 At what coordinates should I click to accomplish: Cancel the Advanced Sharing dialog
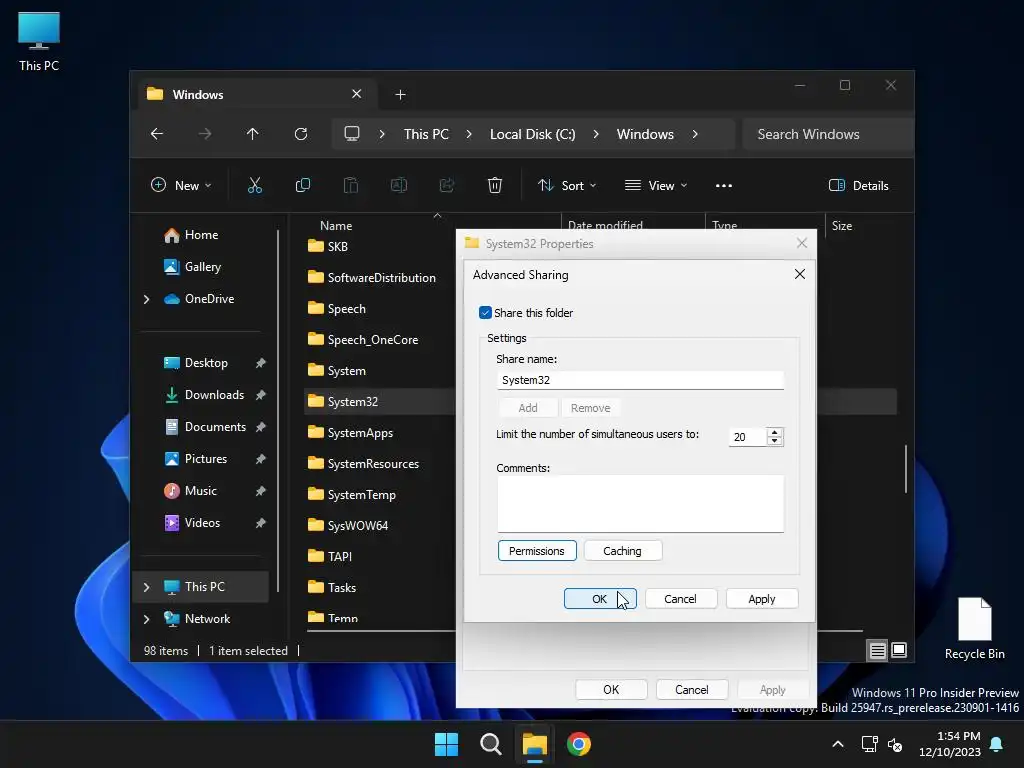680,599
